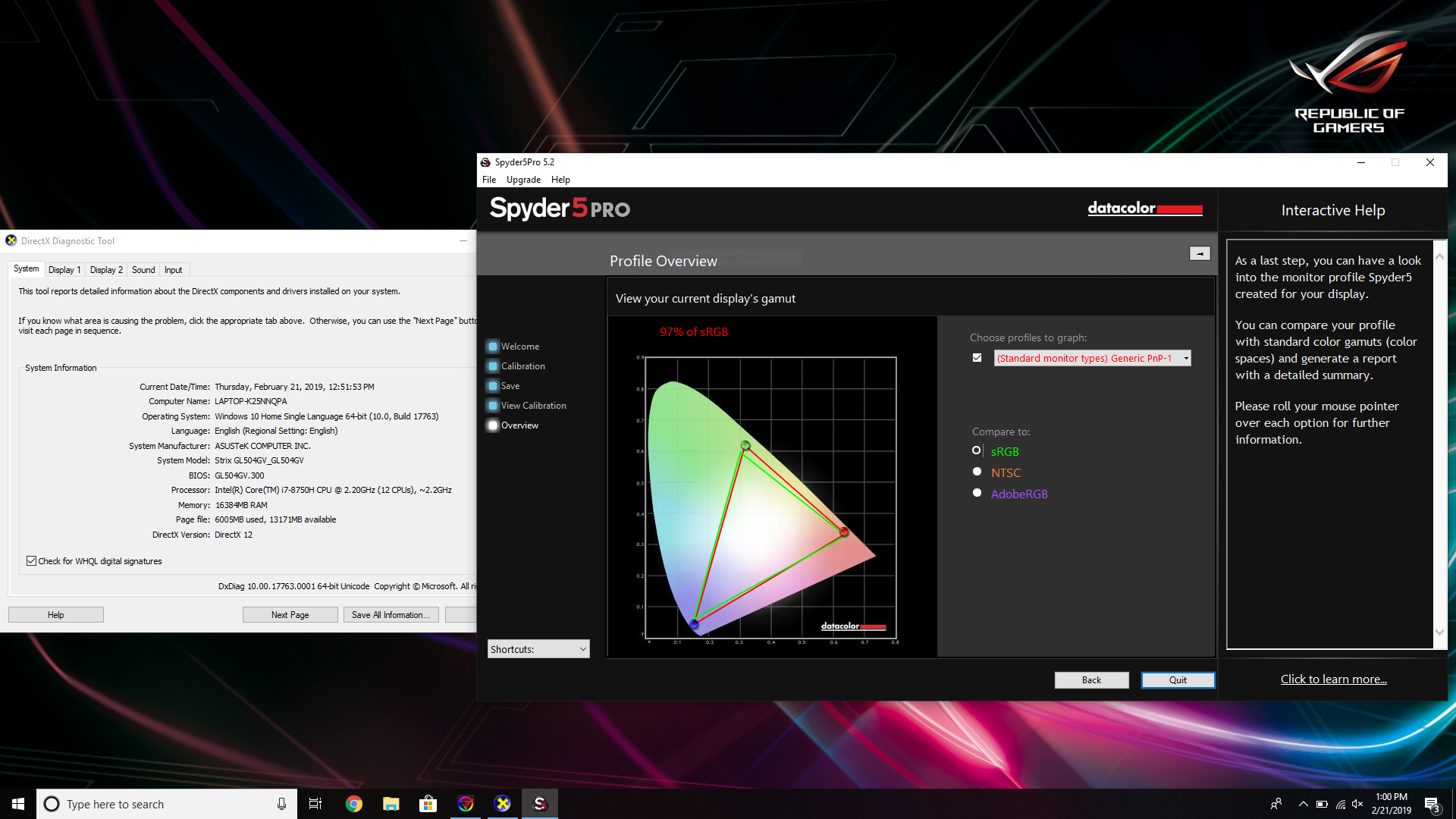Click the Overview step label
Viewport: 1456px width, 819px height.
pos(519,425)
